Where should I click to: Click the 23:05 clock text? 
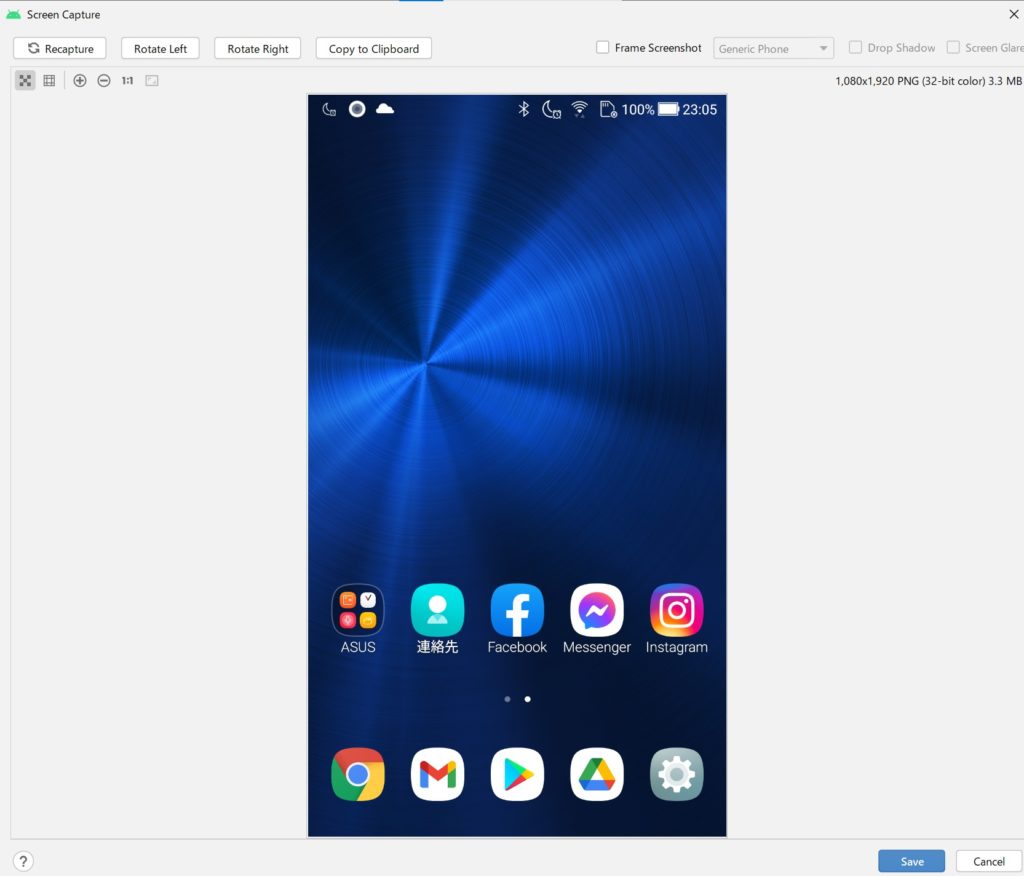click(x=699, y=109)
